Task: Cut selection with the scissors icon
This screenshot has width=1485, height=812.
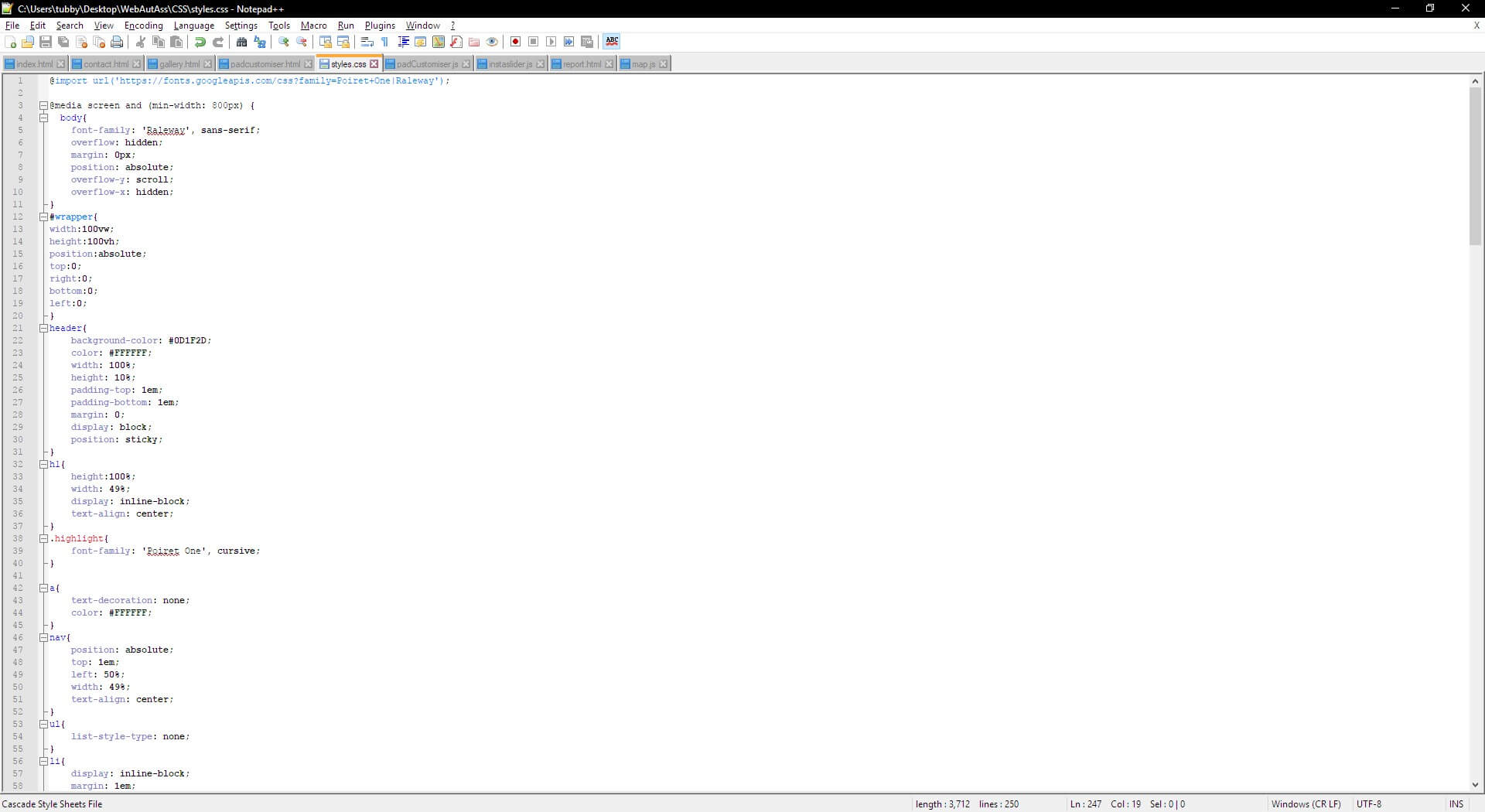Action: [x=141, y=42]
